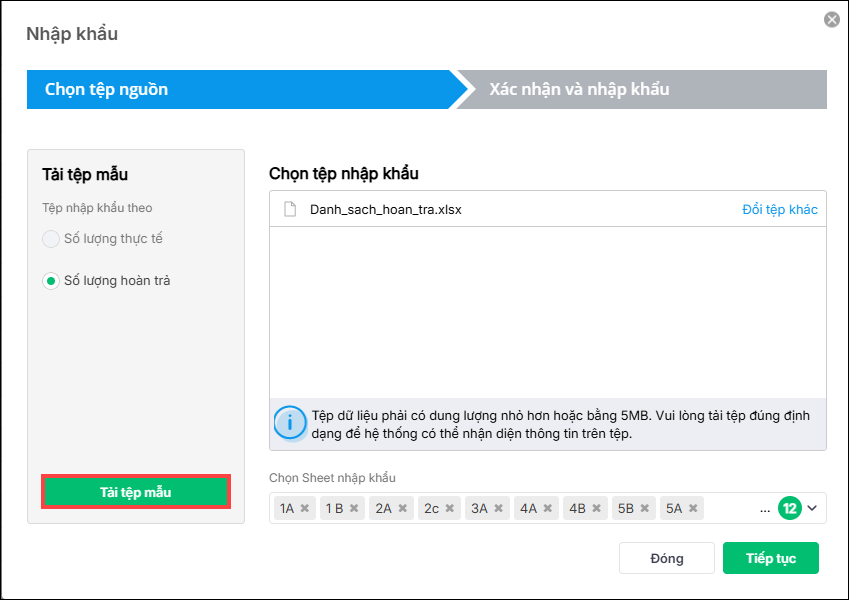Screen dimensions: 849x600
Task: Select the Số lượng thực tế radio option
Action: pos(51,239)
